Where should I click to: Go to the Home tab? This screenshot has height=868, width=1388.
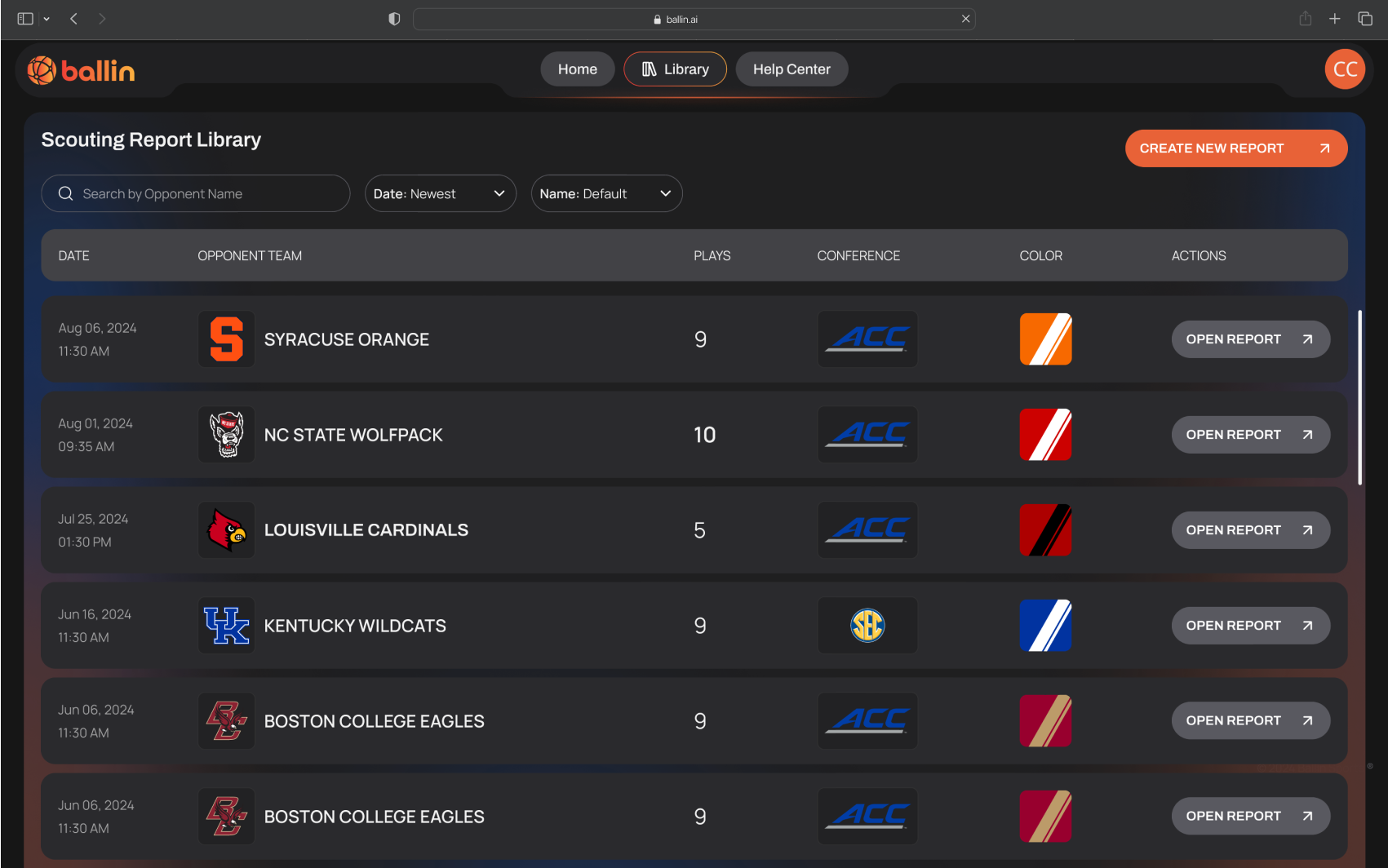pos(578,69)
